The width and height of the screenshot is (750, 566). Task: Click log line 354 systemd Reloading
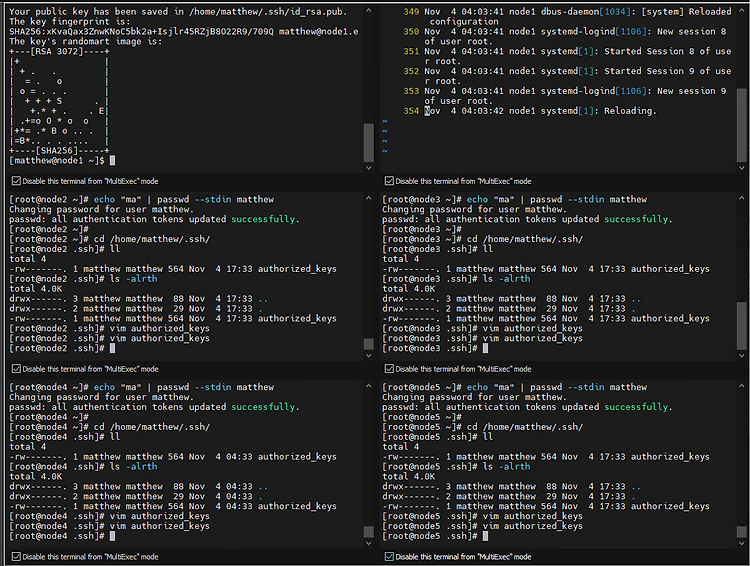[x=530, y=111]
